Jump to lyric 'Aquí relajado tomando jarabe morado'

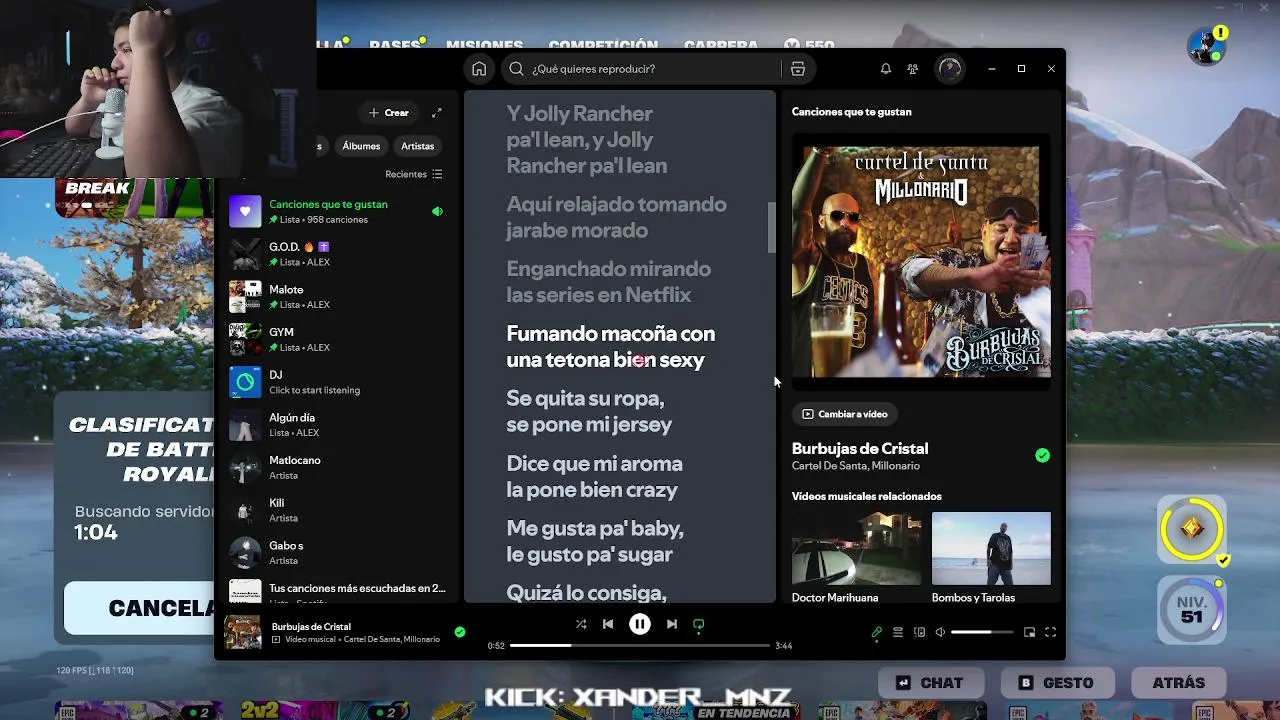click(616, 217)
